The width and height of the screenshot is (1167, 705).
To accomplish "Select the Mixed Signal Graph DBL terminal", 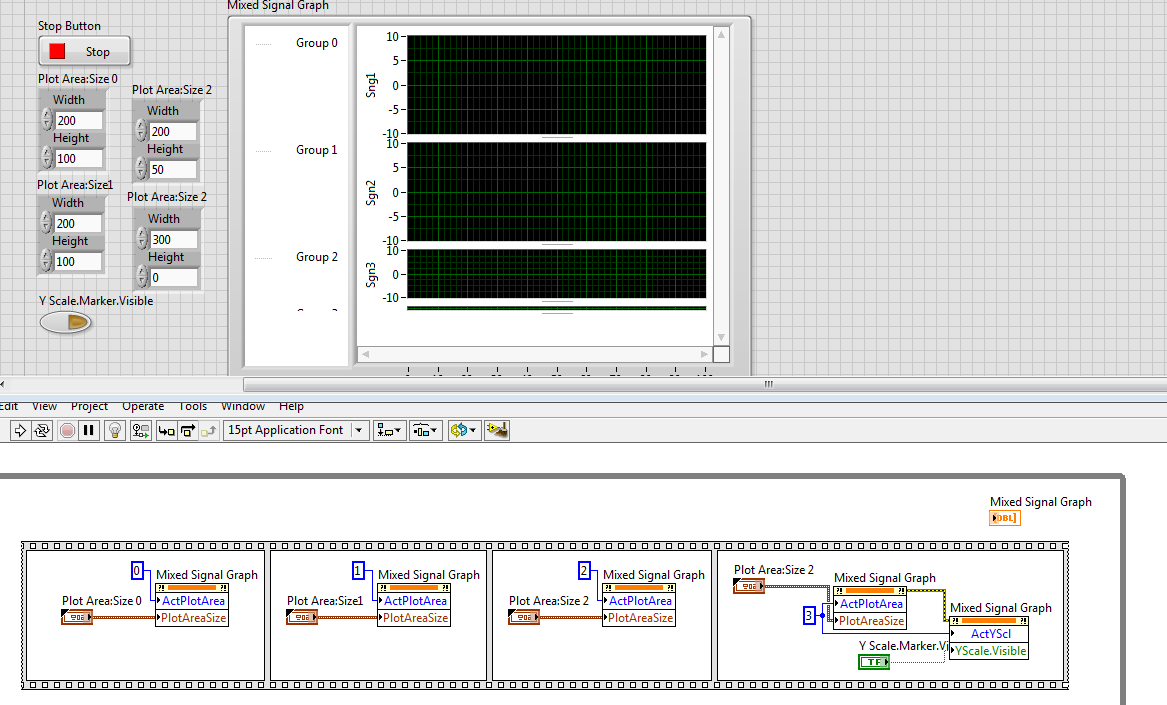I will (x=1004, y=518).
